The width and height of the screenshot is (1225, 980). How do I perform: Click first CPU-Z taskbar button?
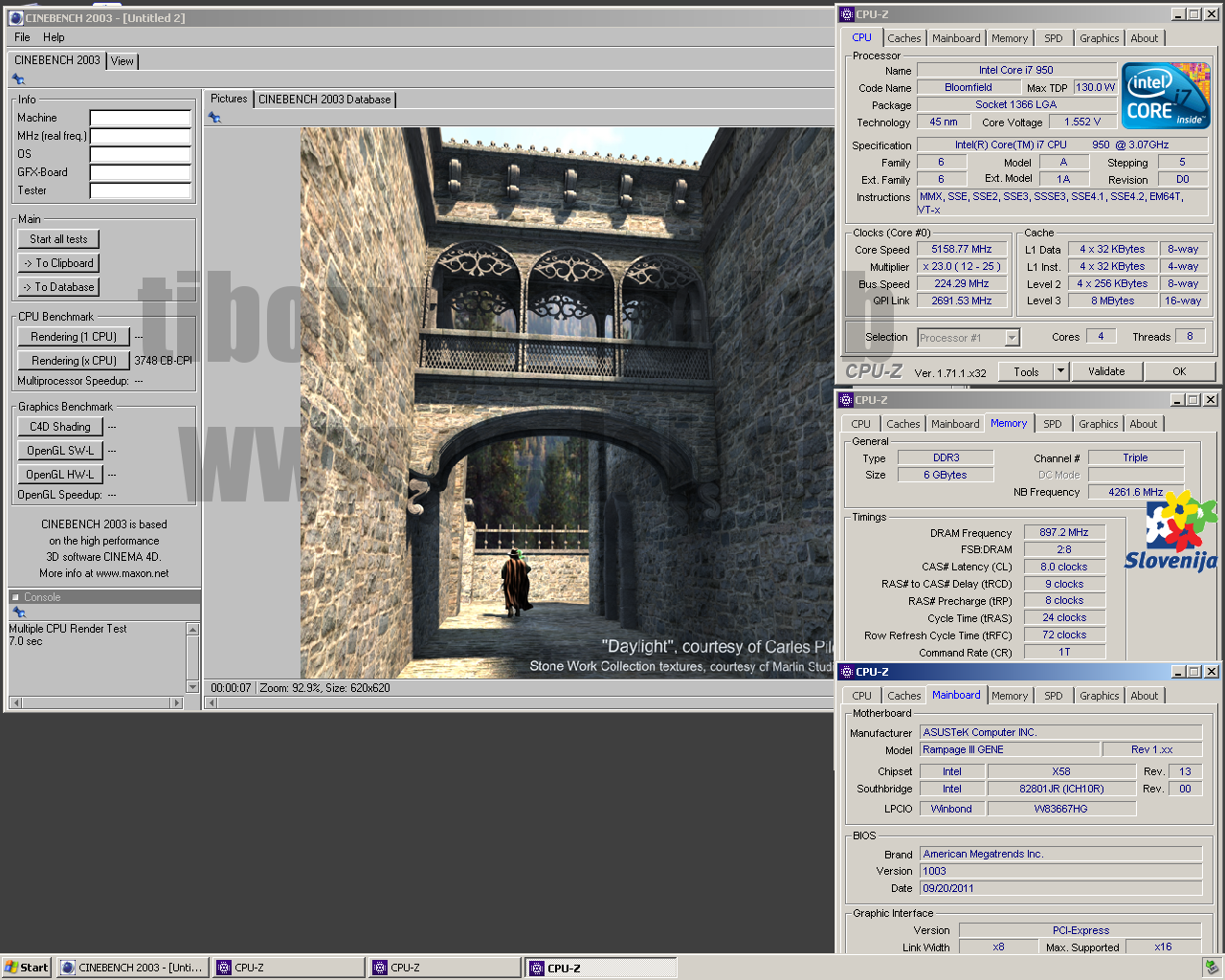click(x=289, y=968)
